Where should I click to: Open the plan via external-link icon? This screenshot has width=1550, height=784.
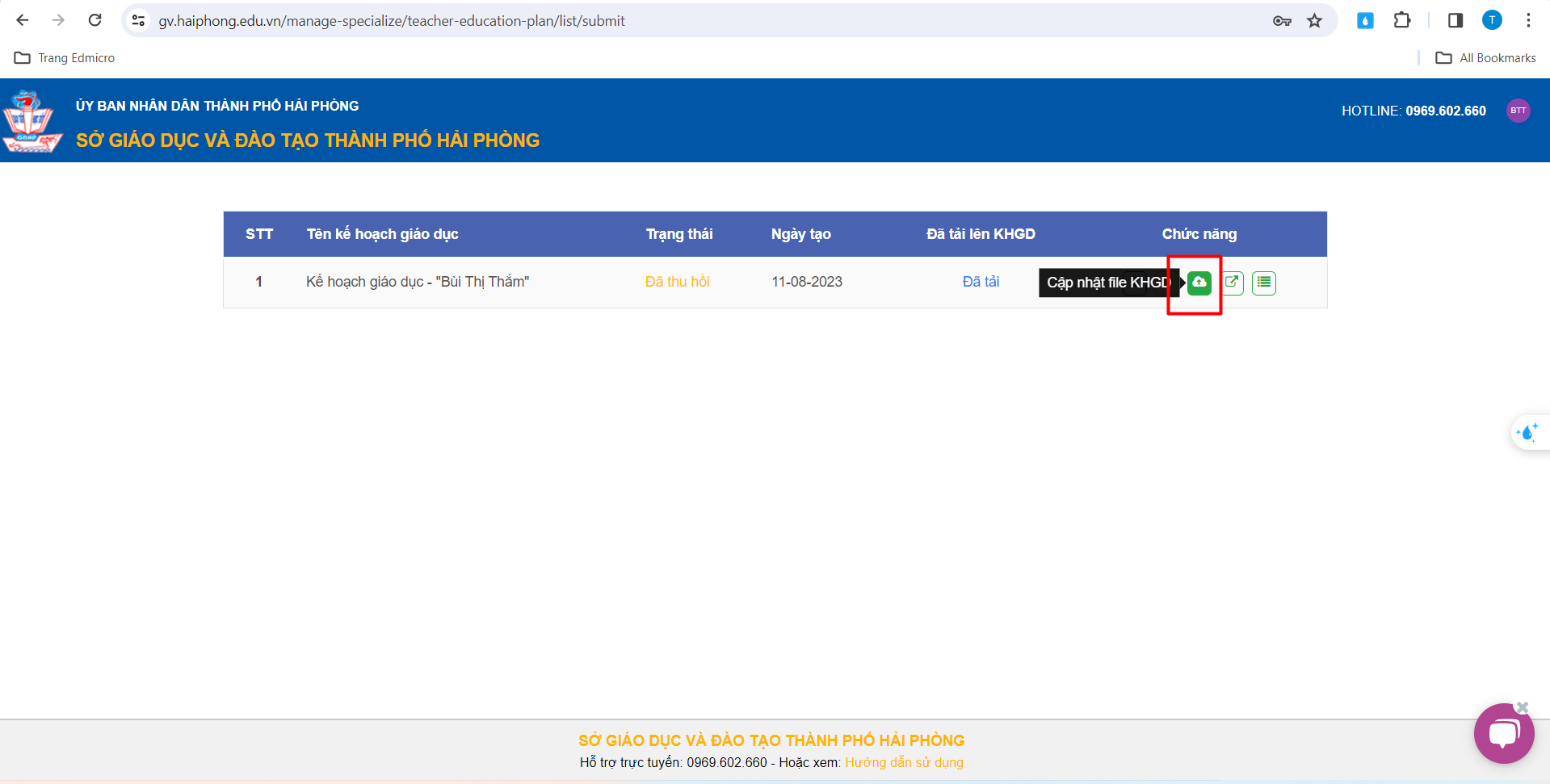point(1232,283)
